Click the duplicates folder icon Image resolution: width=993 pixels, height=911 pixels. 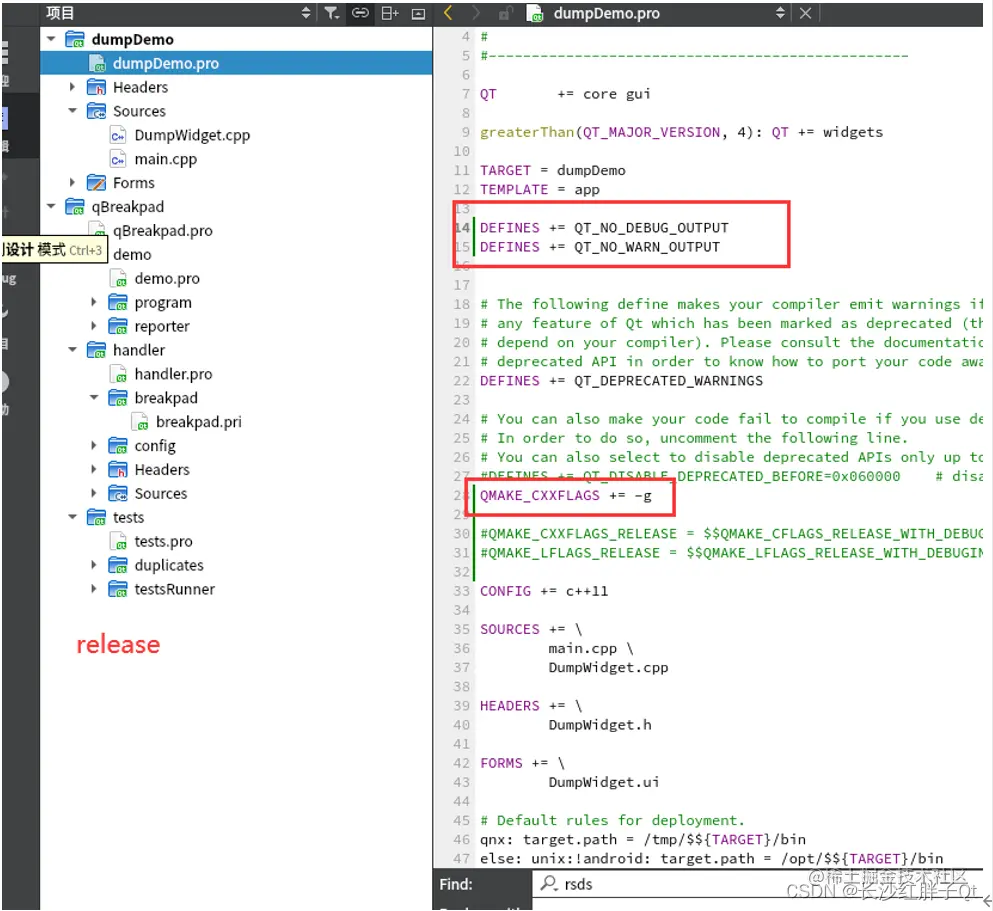[118, 565]
